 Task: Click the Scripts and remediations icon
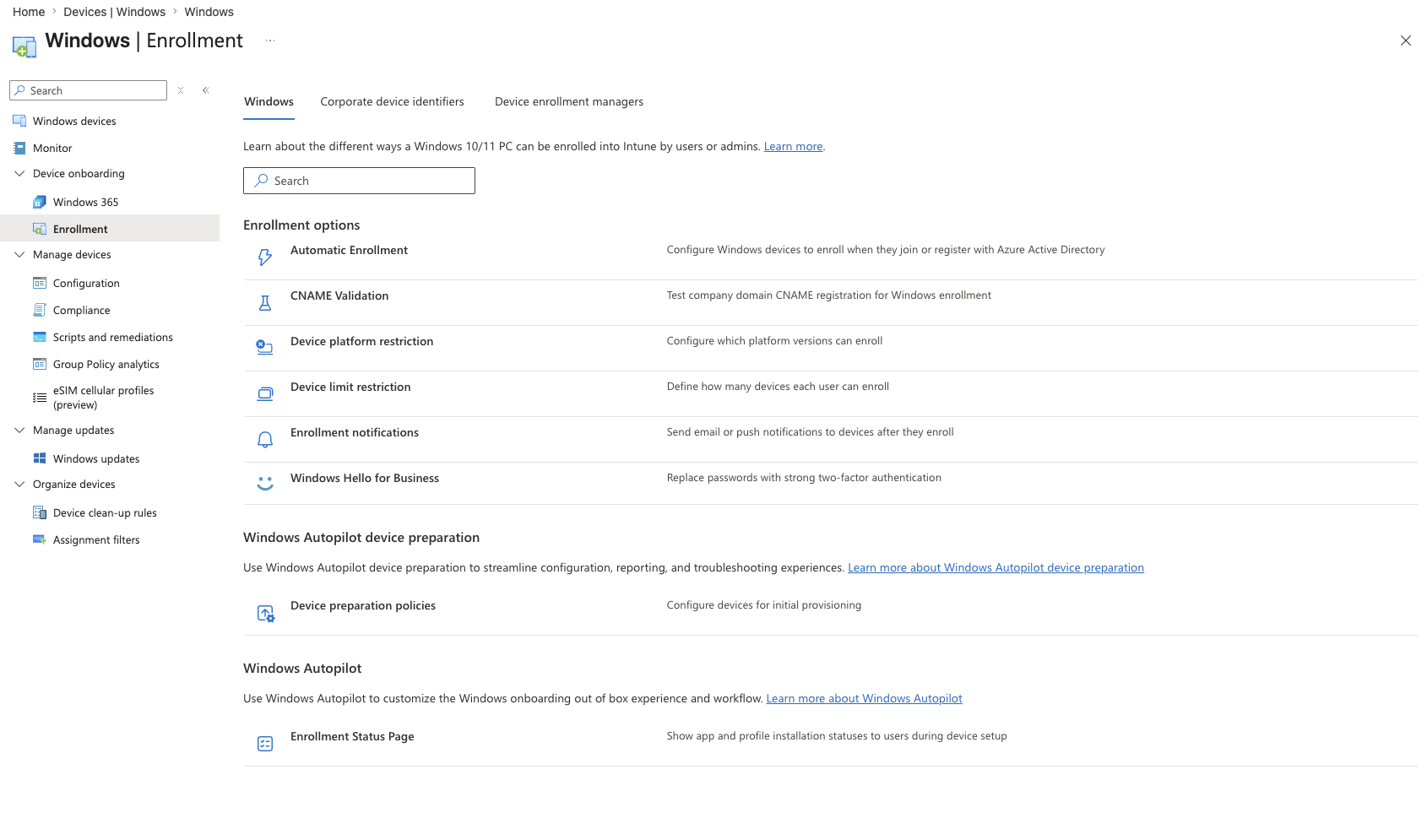(40, 337)
